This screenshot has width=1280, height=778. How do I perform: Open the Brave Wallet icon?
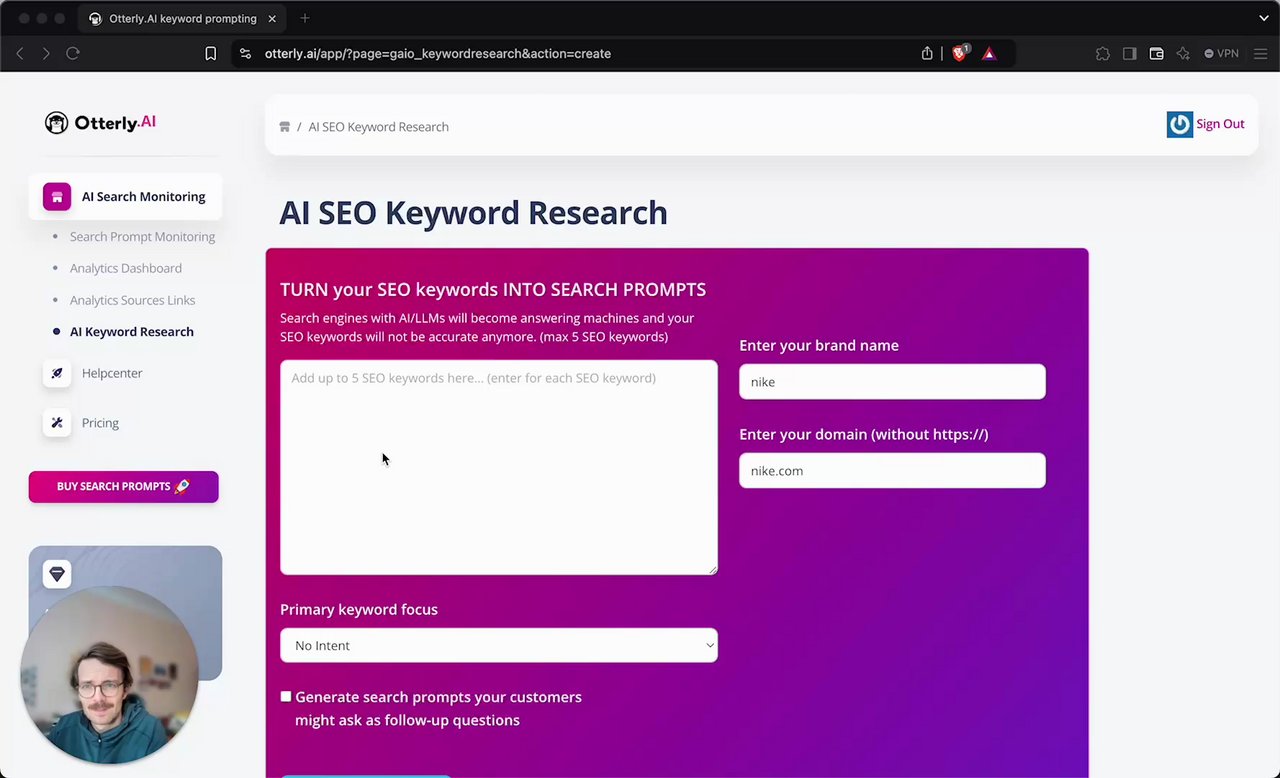[x=1157, y=54]
